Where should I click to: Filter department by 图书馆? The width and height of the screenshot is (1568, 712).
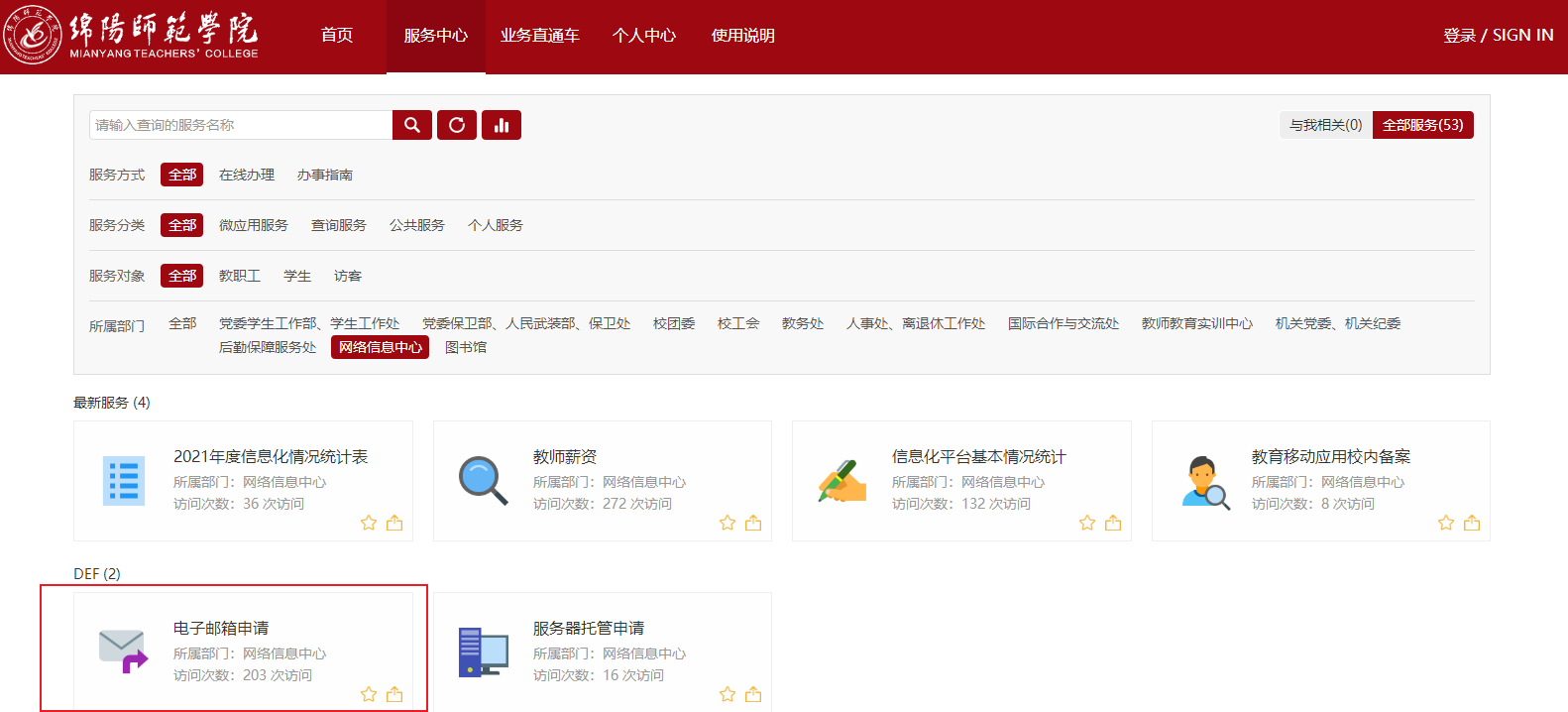tap(466, 347)
